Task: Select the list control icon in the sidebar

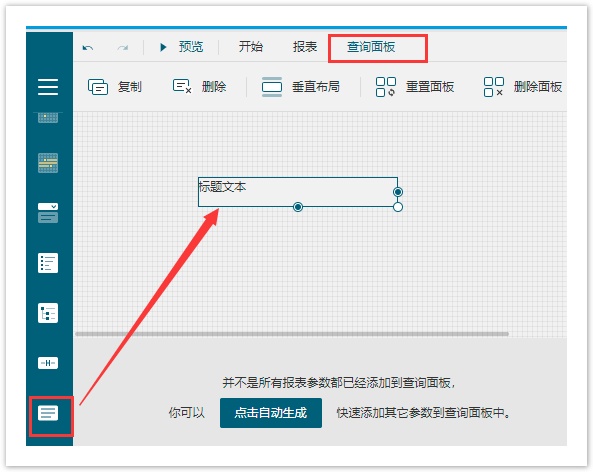Action: tap(48, 263)
